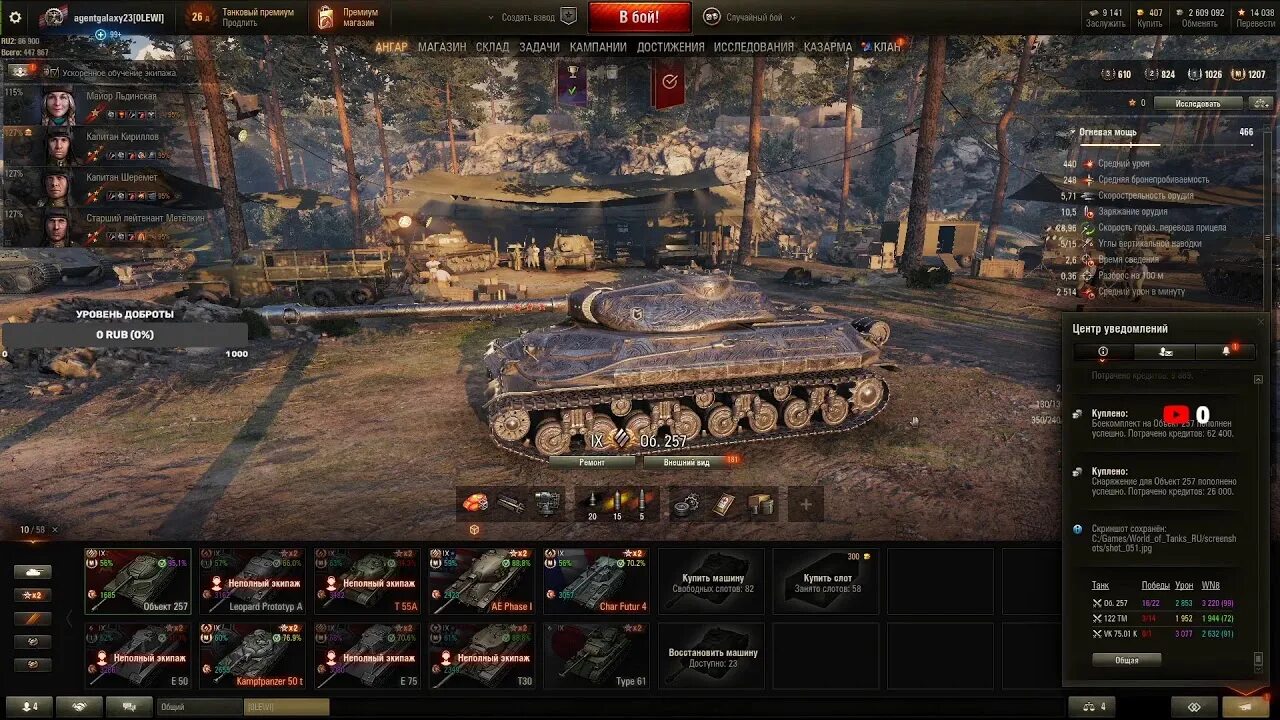
Task: Open the contacts list button showing 4
Action: point(29,707)
